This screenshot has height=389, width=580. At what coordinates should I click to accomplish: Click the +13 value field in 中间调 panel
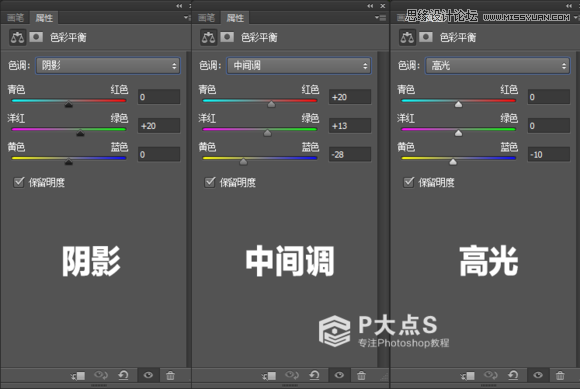tap(350, 126)
